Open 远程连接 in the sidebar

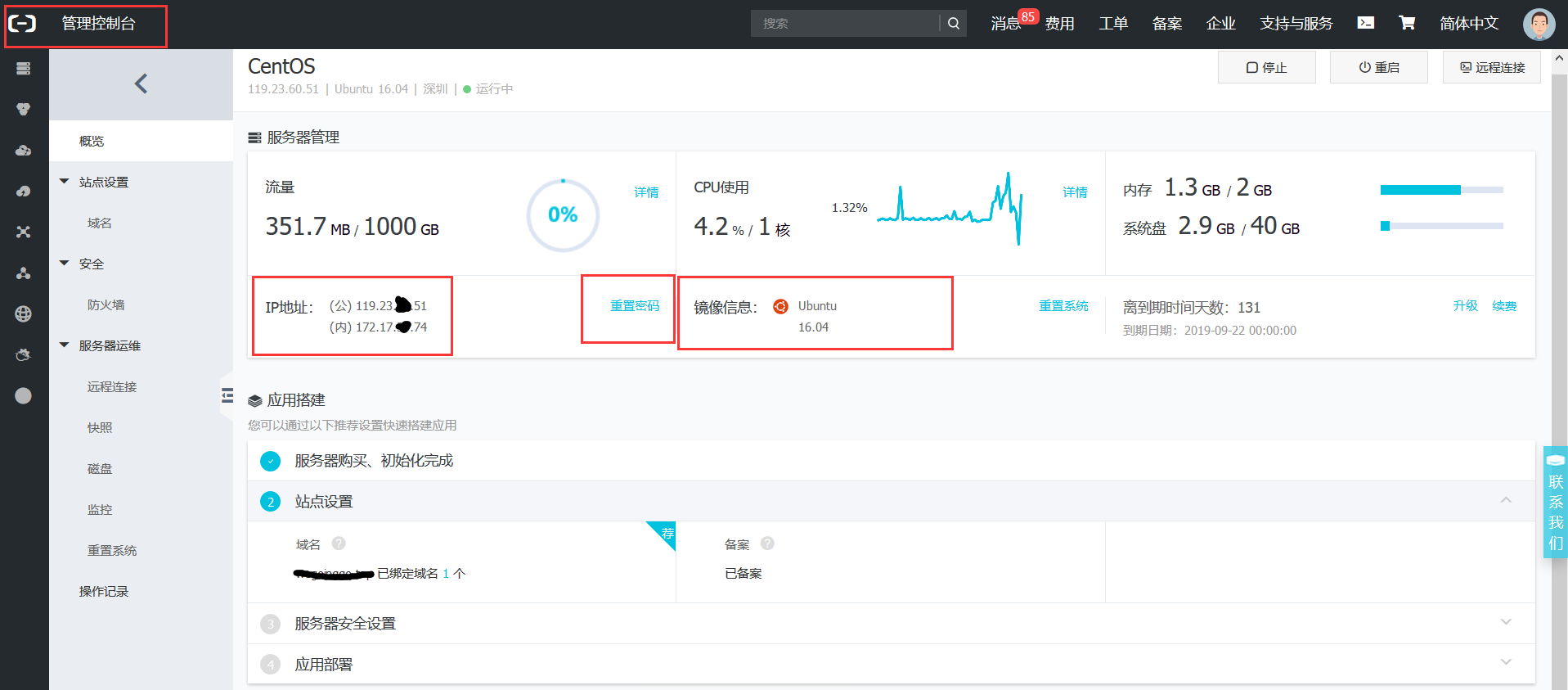pyautogui.click(x=112, y=386)
